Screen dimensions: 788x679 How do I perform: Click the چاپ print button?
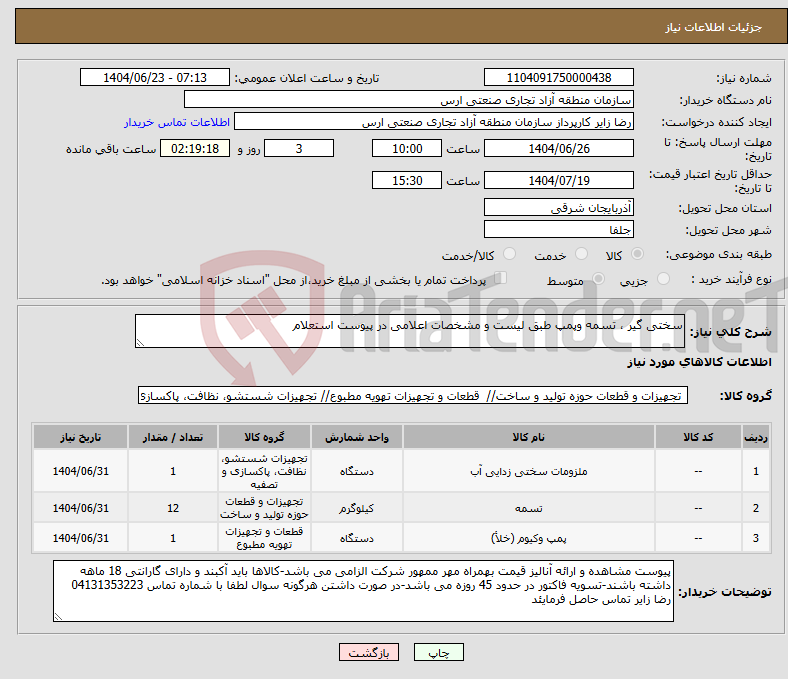pos(439,652)
